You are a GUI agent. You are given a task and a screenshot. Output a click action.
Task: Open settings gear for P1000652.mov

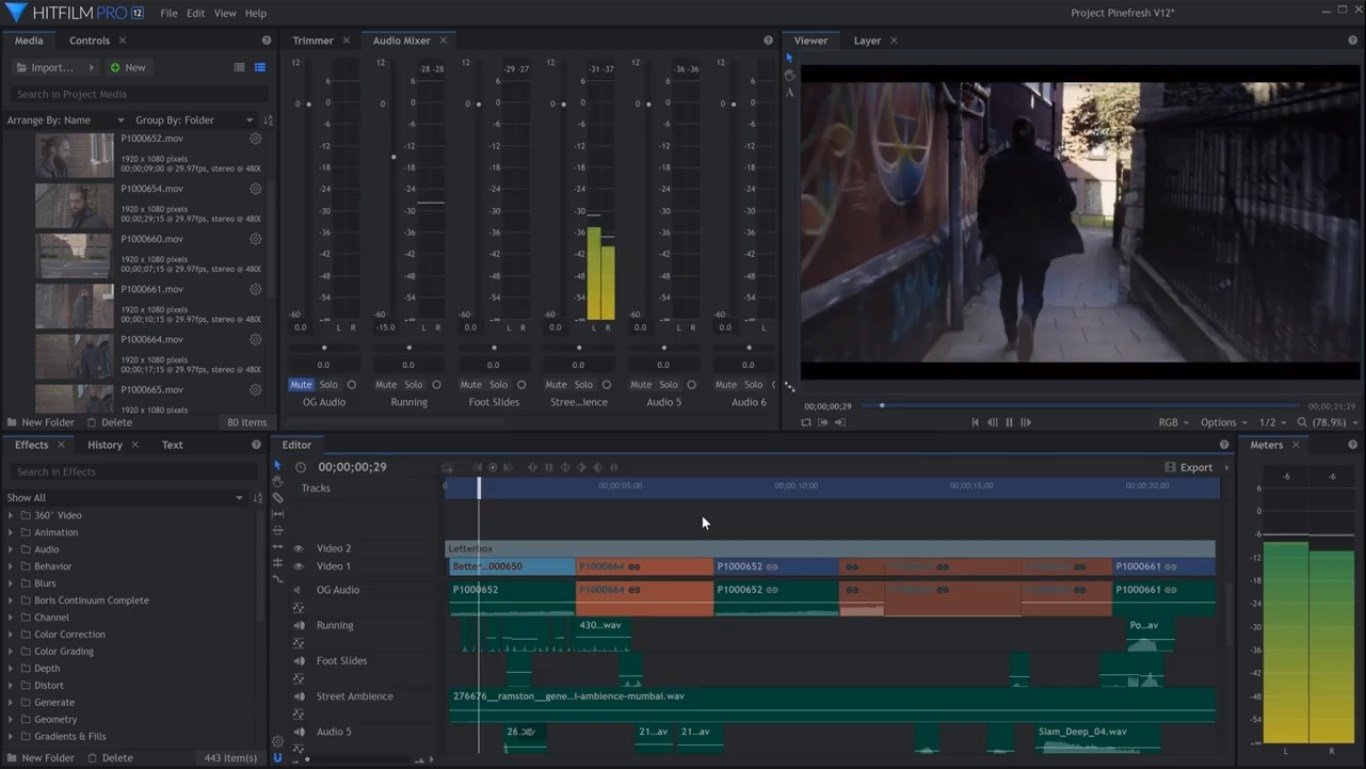[255, 139]
